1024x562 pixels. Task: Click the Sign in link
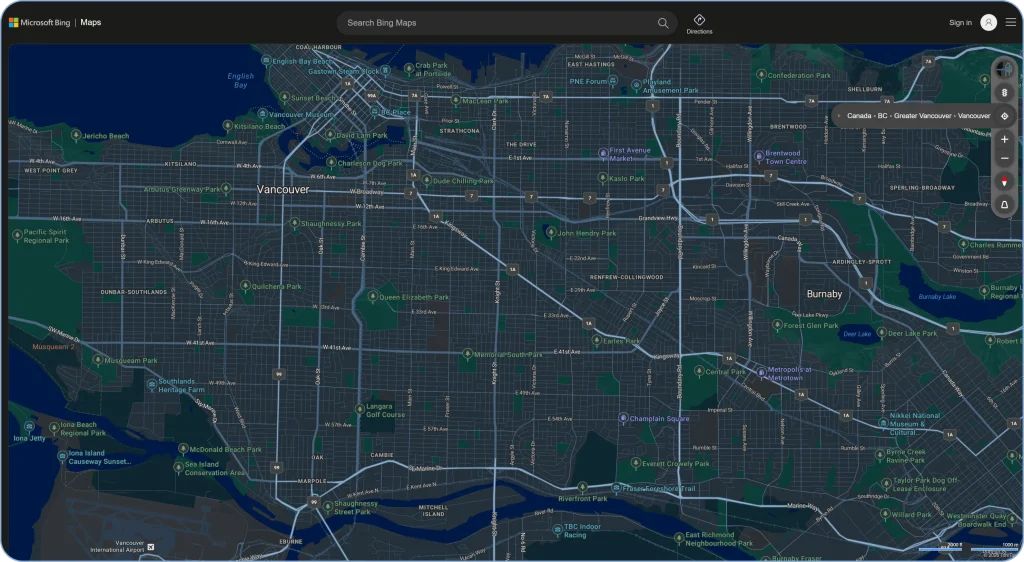(960, 23)
